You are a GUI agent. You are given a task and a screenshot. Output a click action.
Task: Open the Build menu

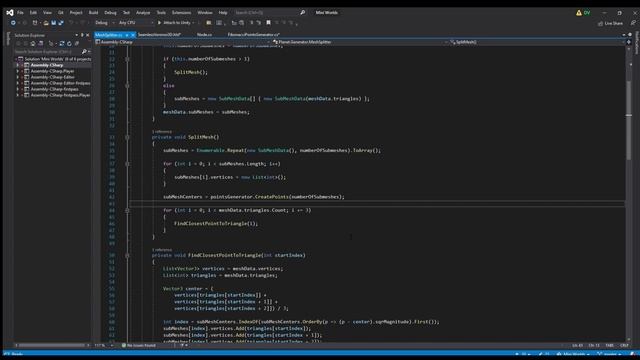tap(93, 13)
